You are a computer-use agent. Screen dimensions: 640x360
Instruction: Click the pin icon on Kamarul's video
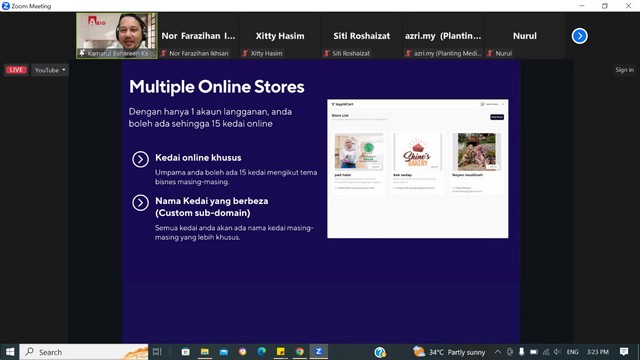82,53
